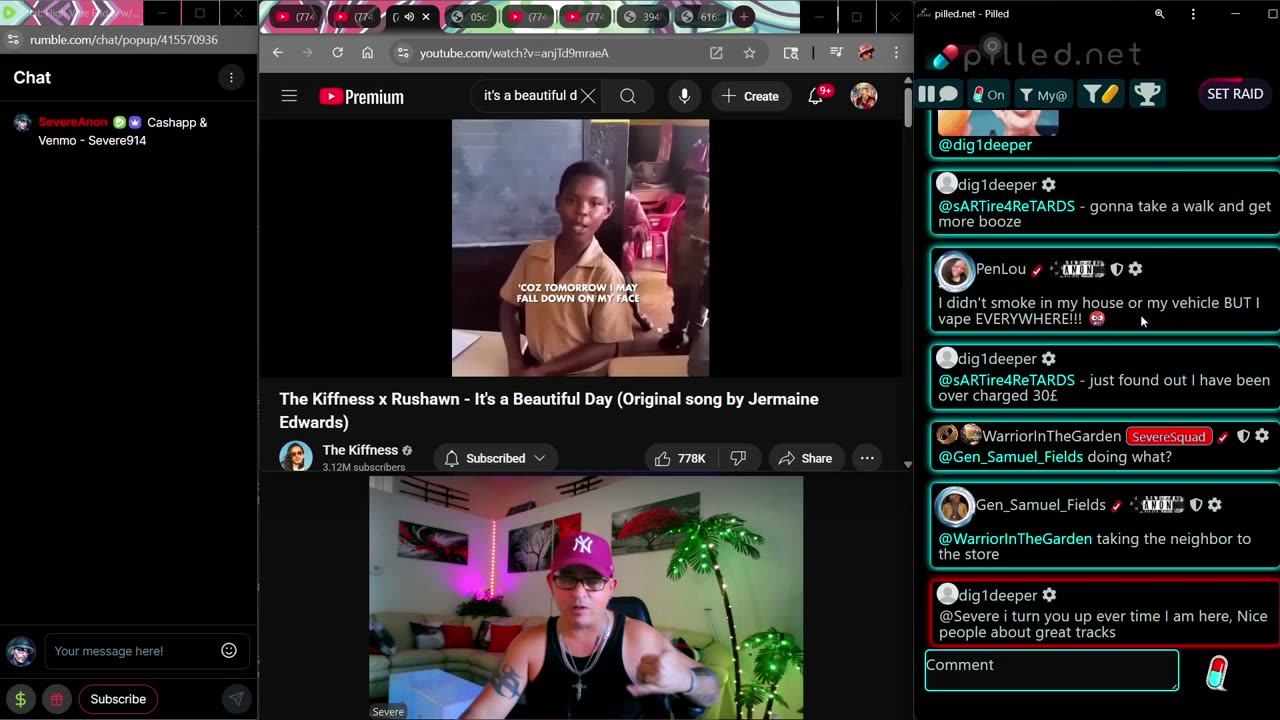The height and width of the screenshot is (720, 1280).
Task: Open The Kiffness channel name link
Action: [x=360, y=450]
